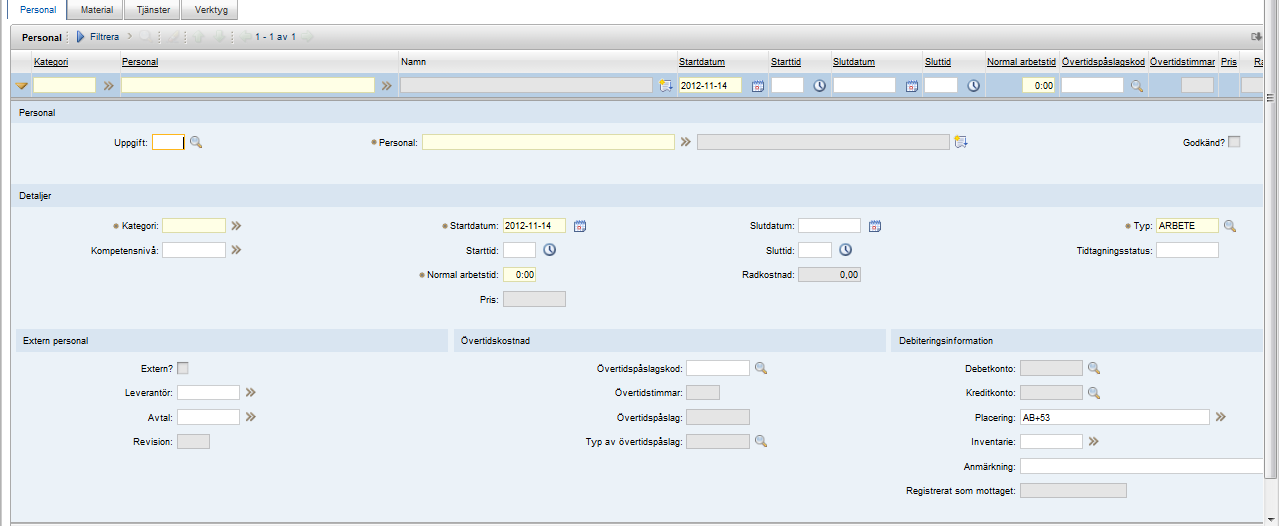This screenshot has height=526, width=1279.
Task: Collapse the table row details triangle
Action: pos(22,87)
